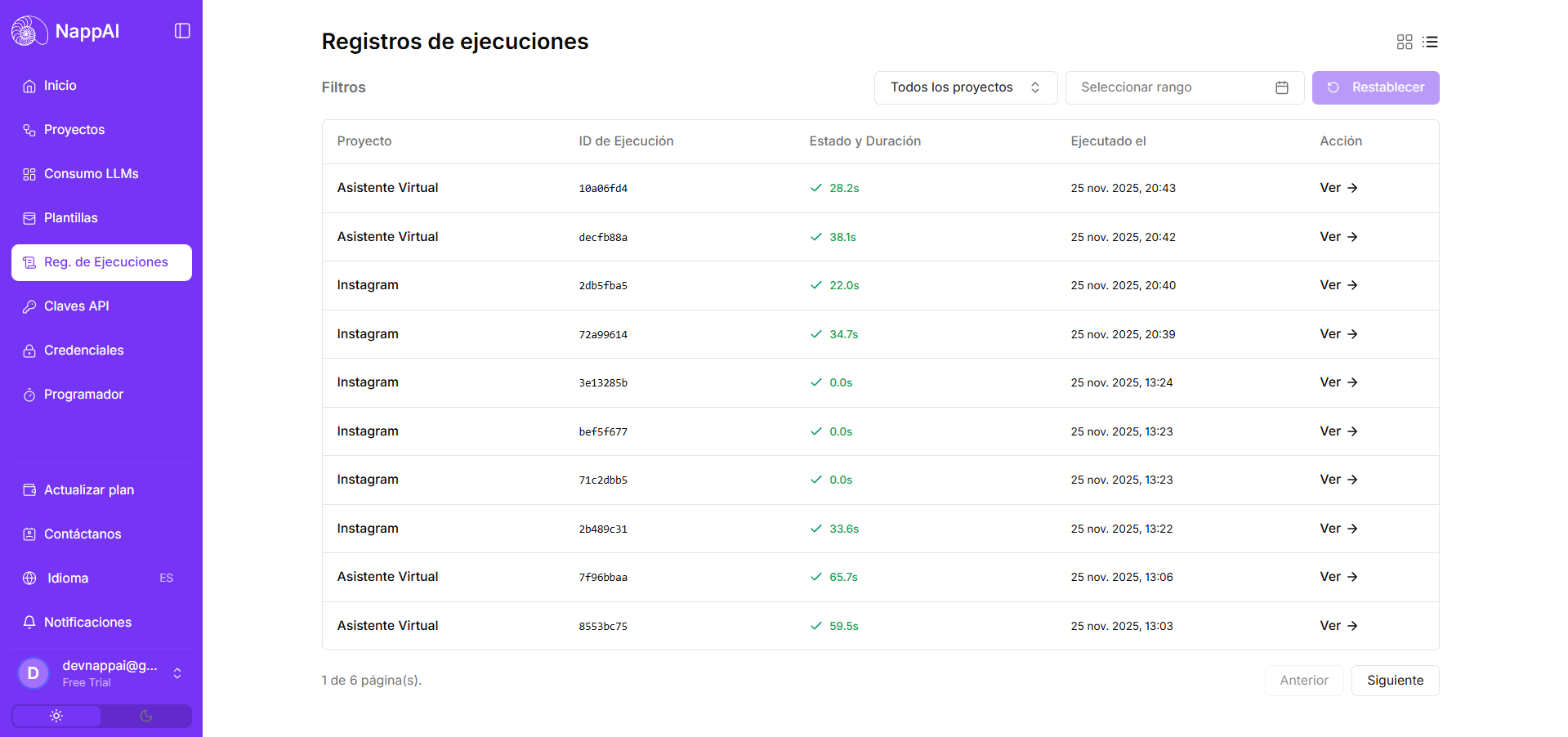
Task: Open the calendar in Seleccionar rango
Action: pyautogui.click(x=1281, y=87)
